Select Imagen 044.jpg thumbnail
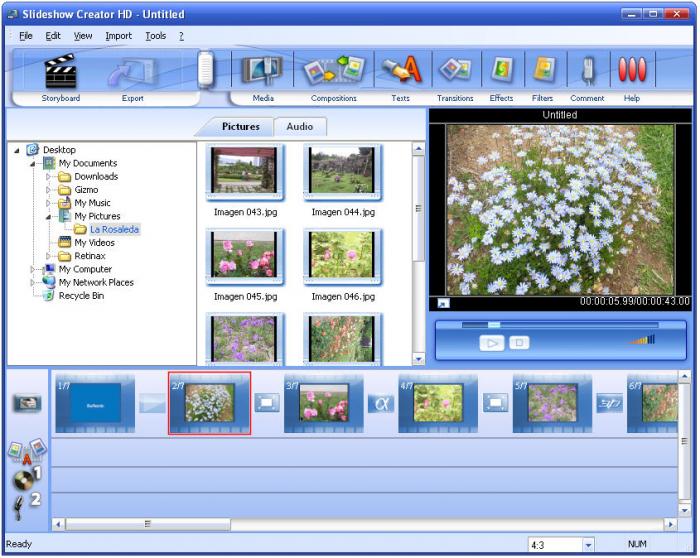The image size is (700, 558). click(x=343, y=171)
